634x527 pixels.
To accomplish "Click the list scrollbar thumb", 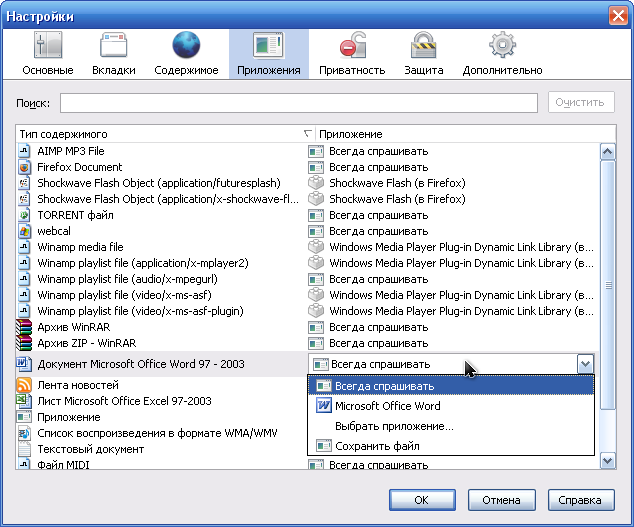I will click(608, 285).
